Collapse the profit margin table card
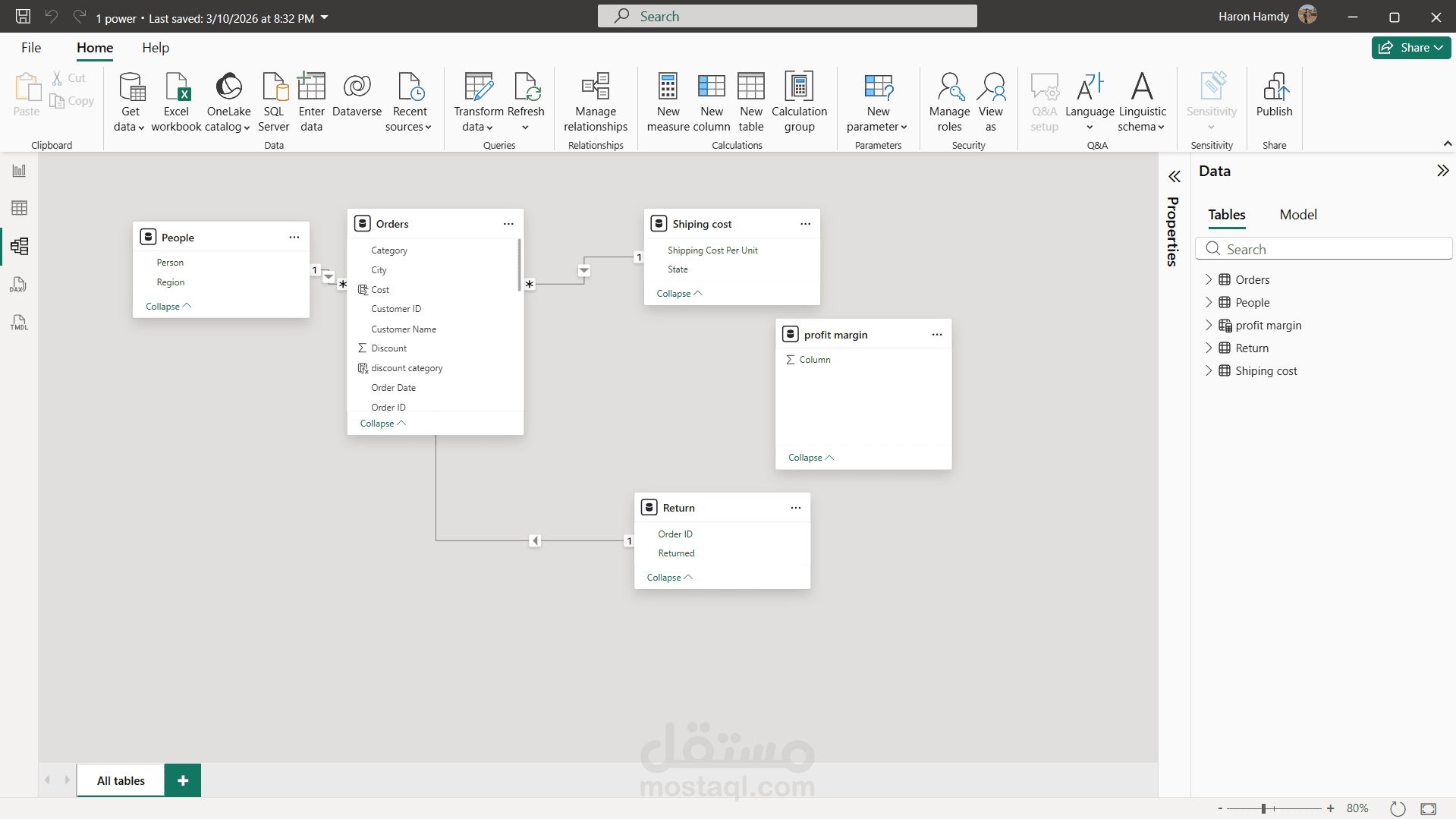 coord(810,458)
